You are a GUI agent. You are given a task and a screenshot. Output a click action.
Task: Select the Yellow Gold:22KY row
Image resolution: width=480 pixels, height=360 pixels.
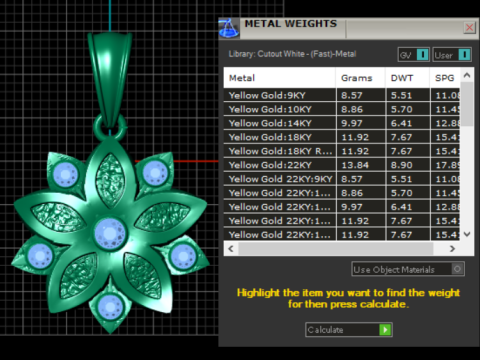[342, 165]
